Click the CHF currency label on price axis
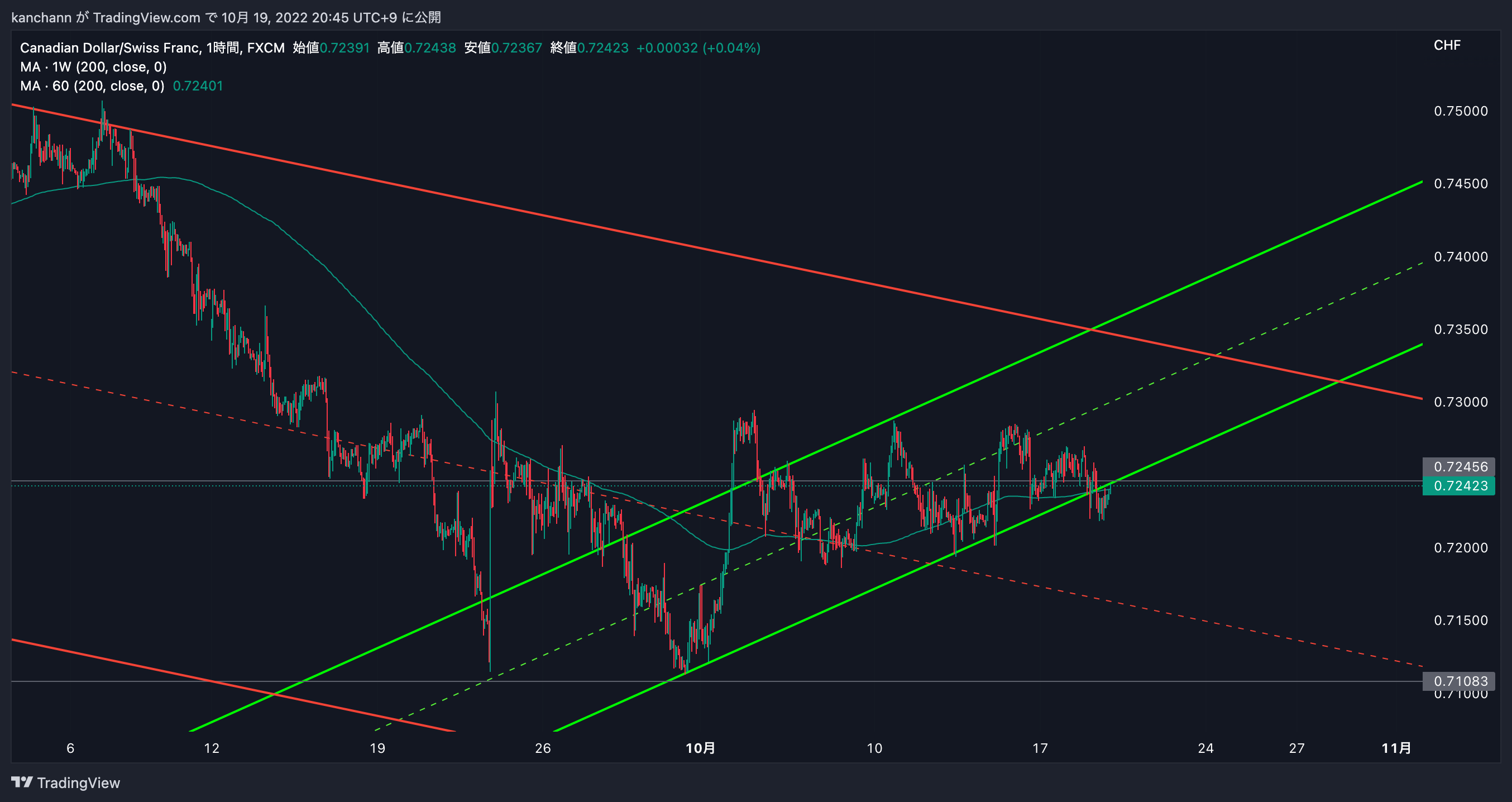This screenshot has height=802, width=1512. (1447, 45)
